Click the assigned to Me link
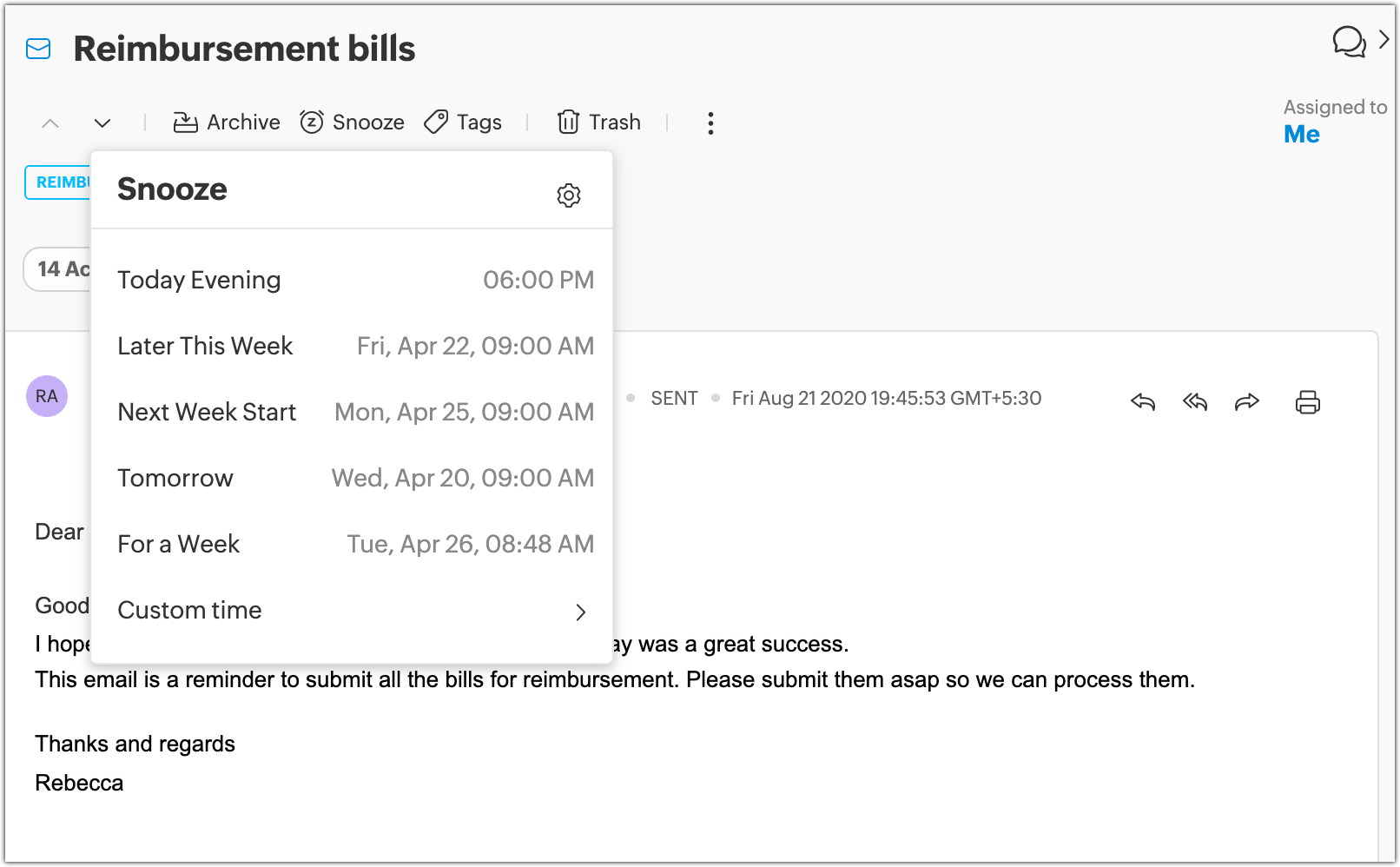This screenshot has height=867, width=1400. [1301, 135]
